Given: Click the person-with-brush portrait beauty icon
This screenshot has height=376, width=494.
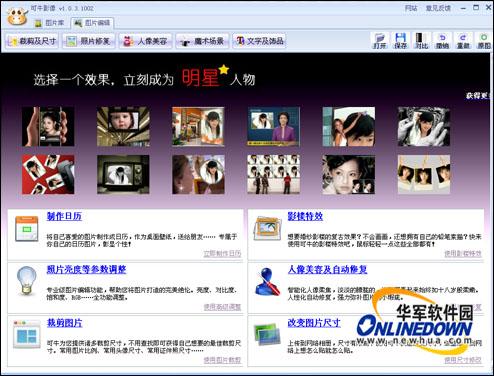Looking at the screenshot, I should [268, 281].
